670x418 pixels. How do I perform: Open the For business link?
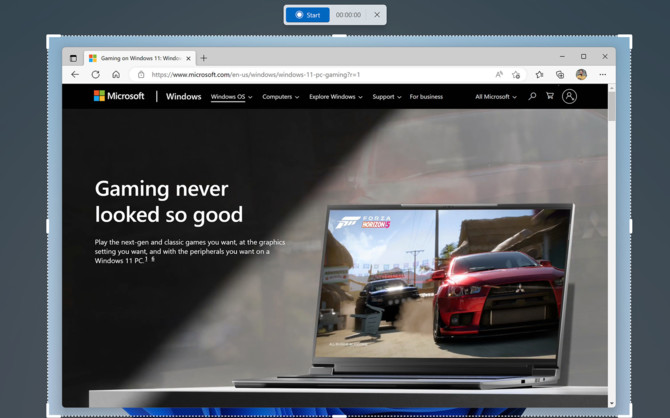(x=426, y=97)
